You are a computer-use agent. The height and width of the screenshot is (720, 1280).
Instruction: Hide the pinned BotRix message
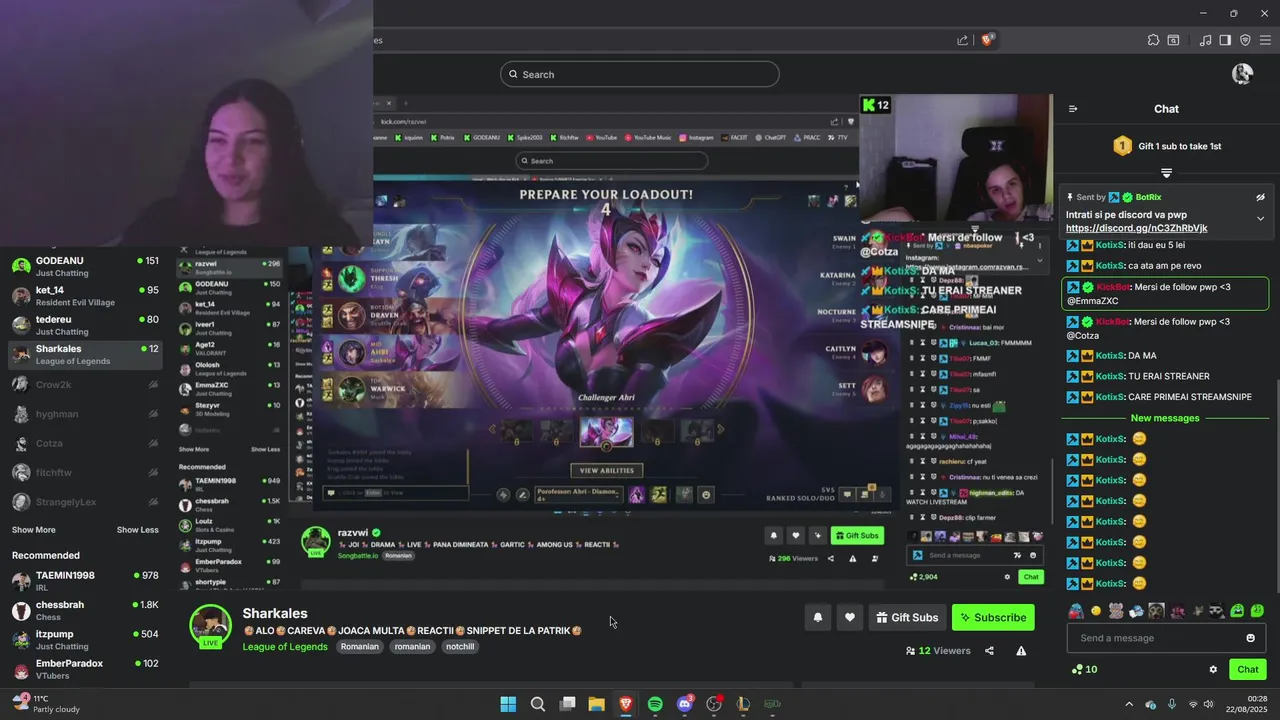tap(1260, 197)
